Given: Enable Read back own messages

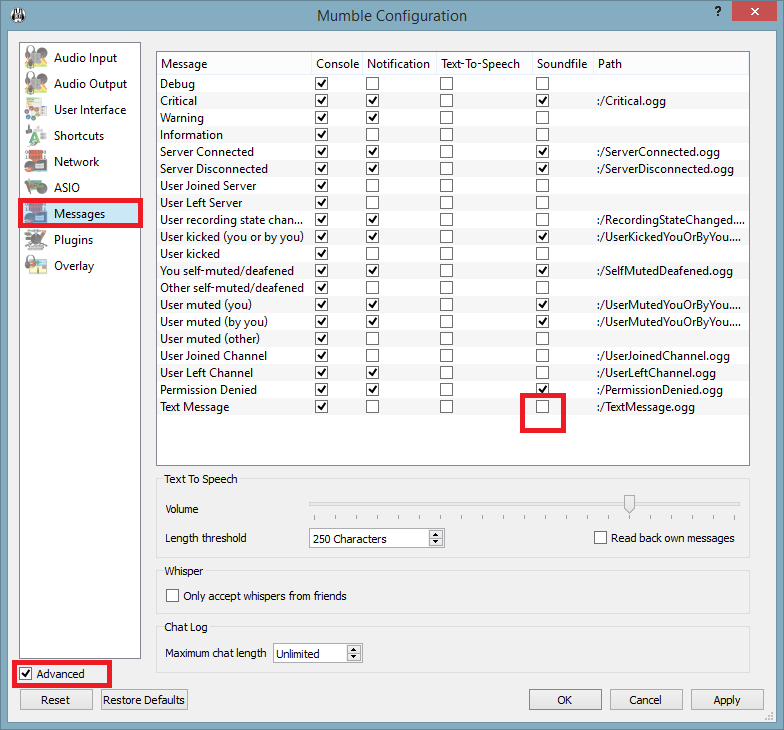Looking at the screenshot, I should tap(600, 538).
